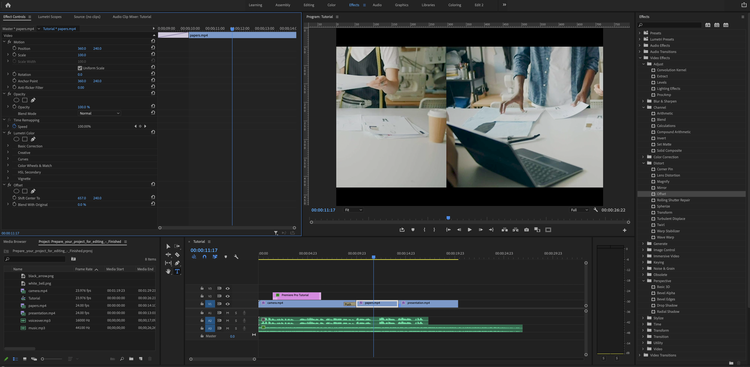Switch Project panel to icon view
Screen dimensions: 750x367
24,359
